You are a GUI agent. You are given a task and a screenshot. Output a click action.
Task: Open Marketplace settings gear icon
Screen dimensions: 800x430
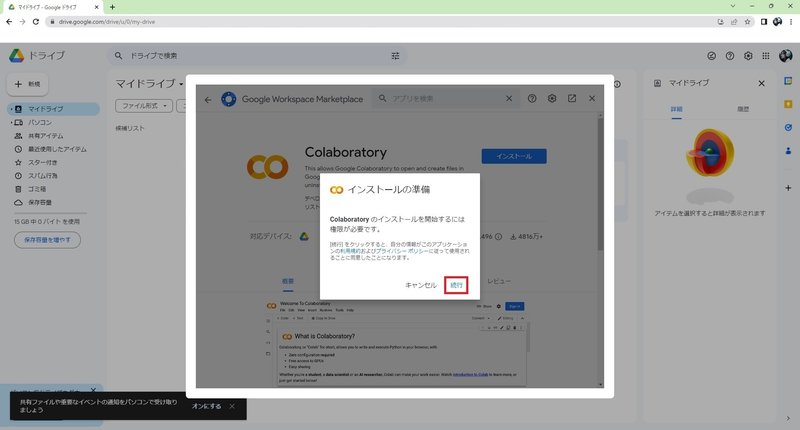point(552,98)
